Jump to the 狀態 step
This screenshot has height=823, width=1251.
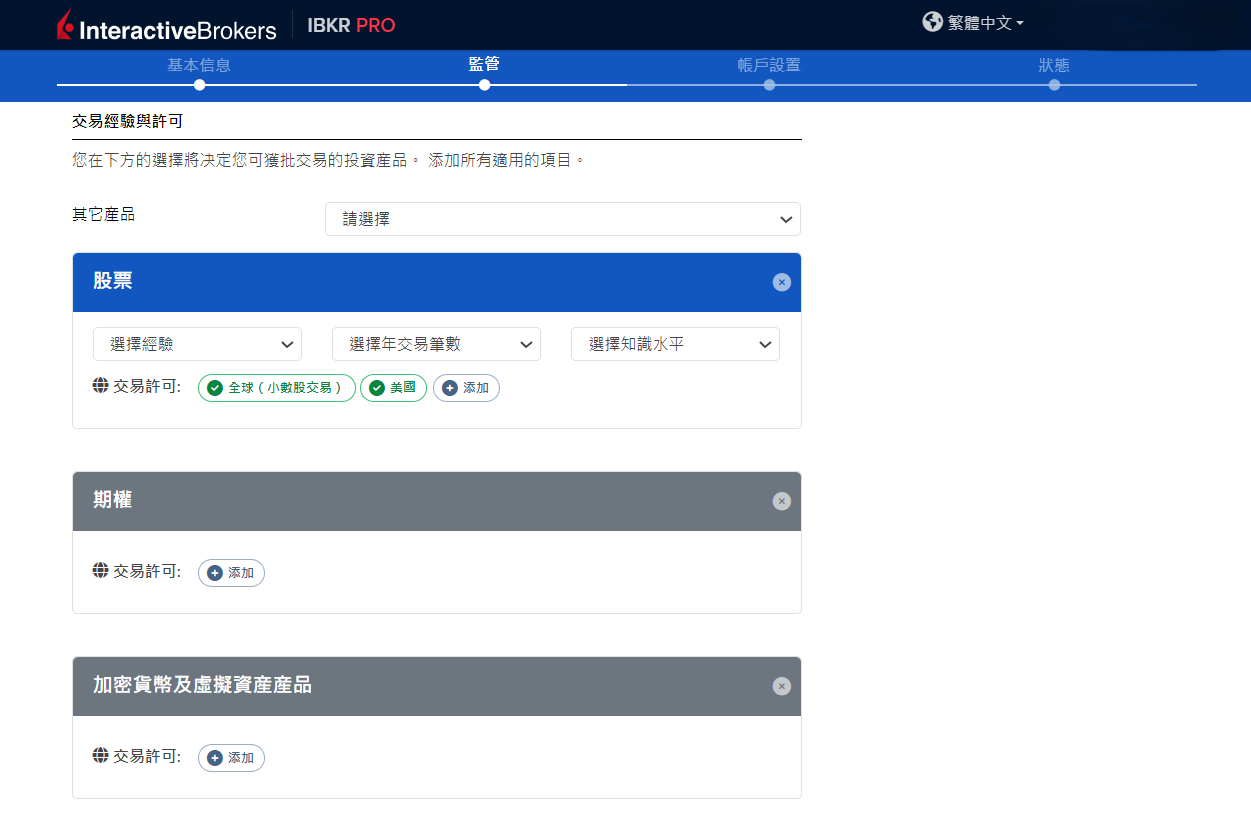pyautogui.click(x=1054, y=66)
